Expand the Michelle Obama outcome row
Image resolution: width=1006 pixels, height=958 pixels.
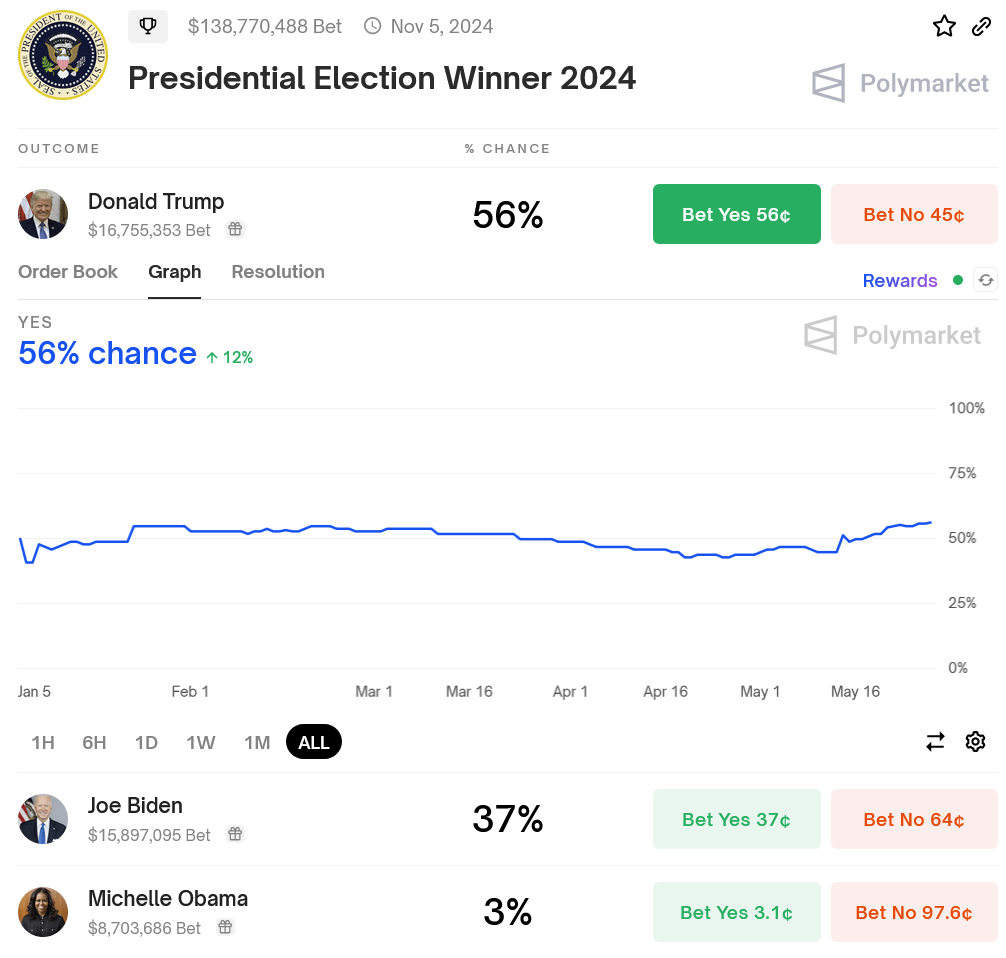[300, 912]
